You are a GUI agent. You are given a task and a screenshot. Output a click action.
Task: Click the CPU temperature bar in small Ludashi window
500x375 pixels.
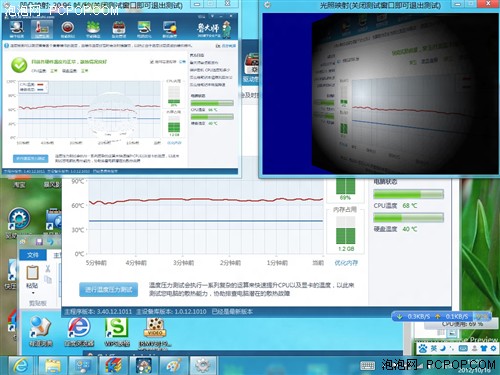pyautogui.click(x=212, y=103)
